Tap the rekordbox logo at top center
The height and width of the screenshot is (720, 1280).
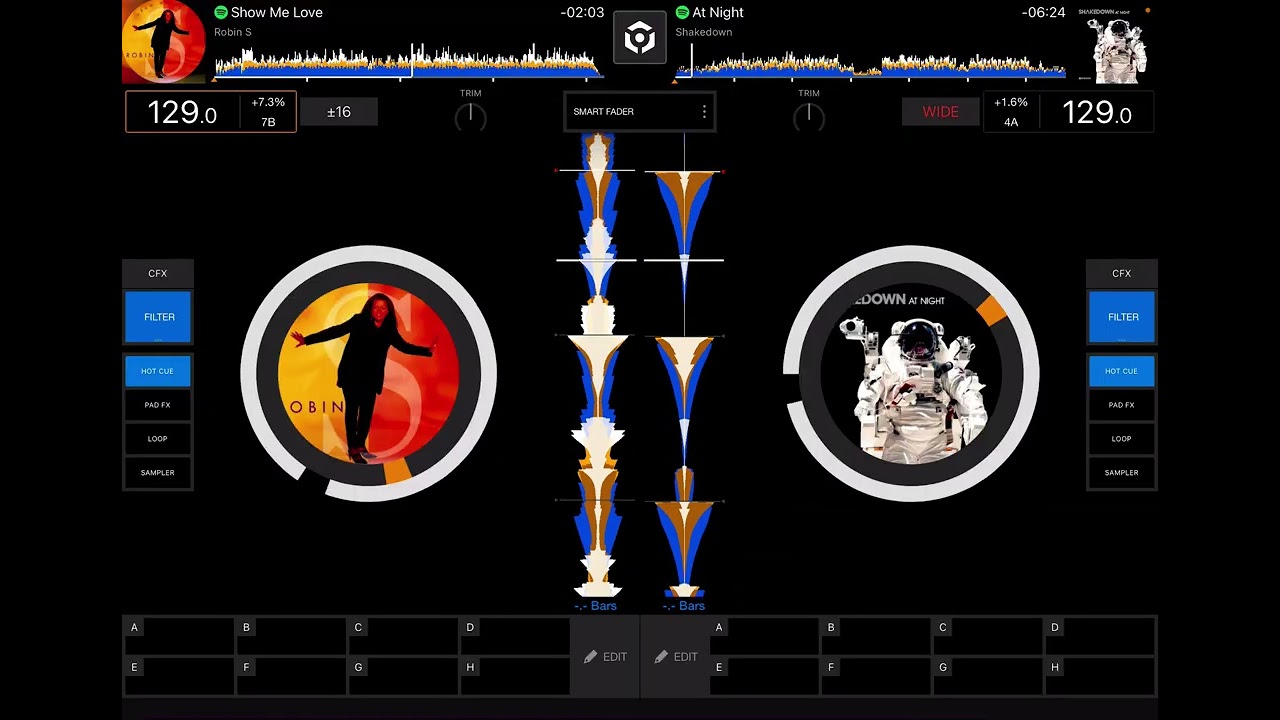click(639, 39)
